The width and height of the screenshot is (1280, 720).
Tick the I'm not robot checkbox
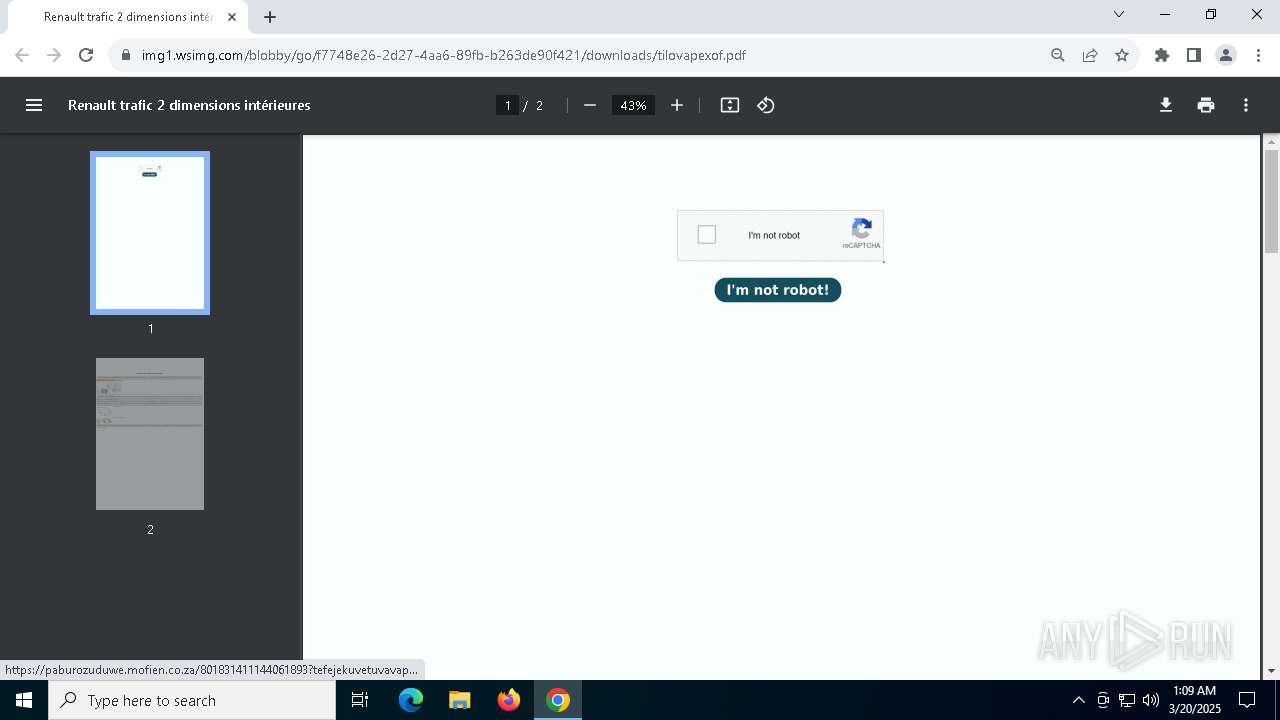pos(707,235)
